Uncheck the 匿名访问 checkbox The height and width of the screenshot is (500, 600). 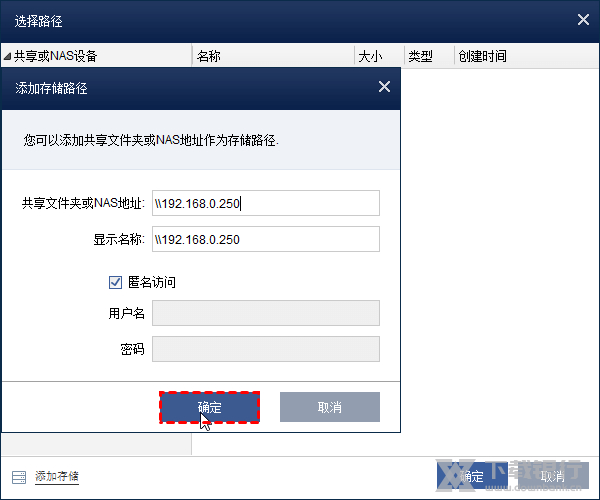115,283
